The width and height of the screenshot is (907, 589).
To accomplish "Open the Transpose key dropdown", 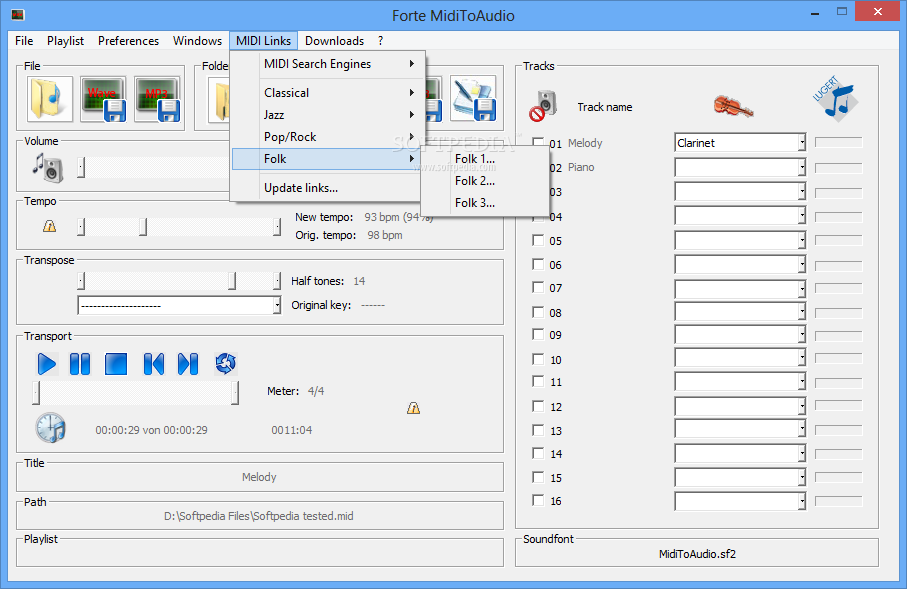I will click(x=277, y=305).
